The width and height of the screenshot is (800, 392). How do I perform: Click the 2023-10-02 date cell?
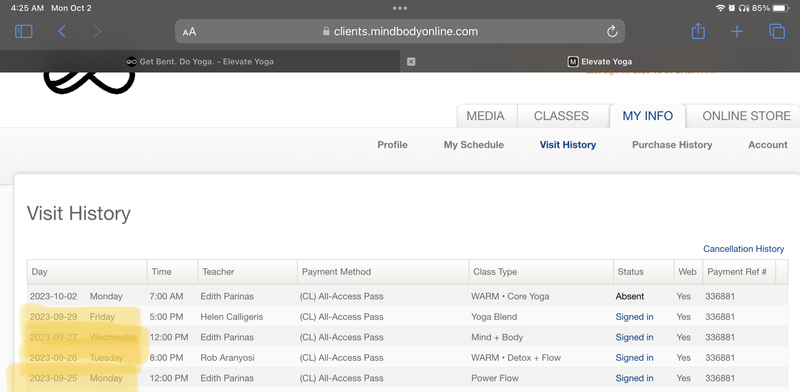click(54, 297)
